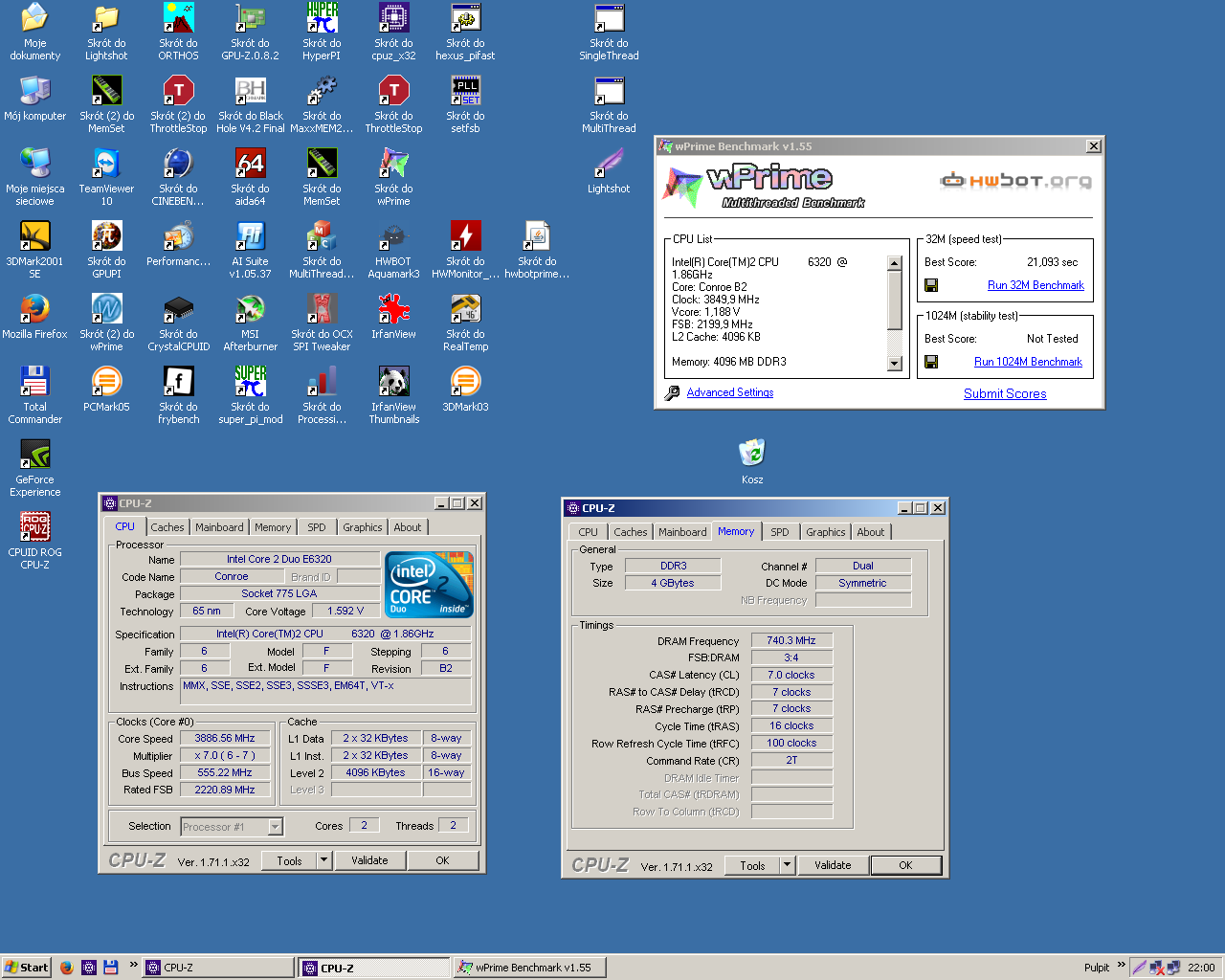Open wPrime Advanced Settings wrench icon
This screenshot has height=980, width=1225.
[x=672, y=392]
